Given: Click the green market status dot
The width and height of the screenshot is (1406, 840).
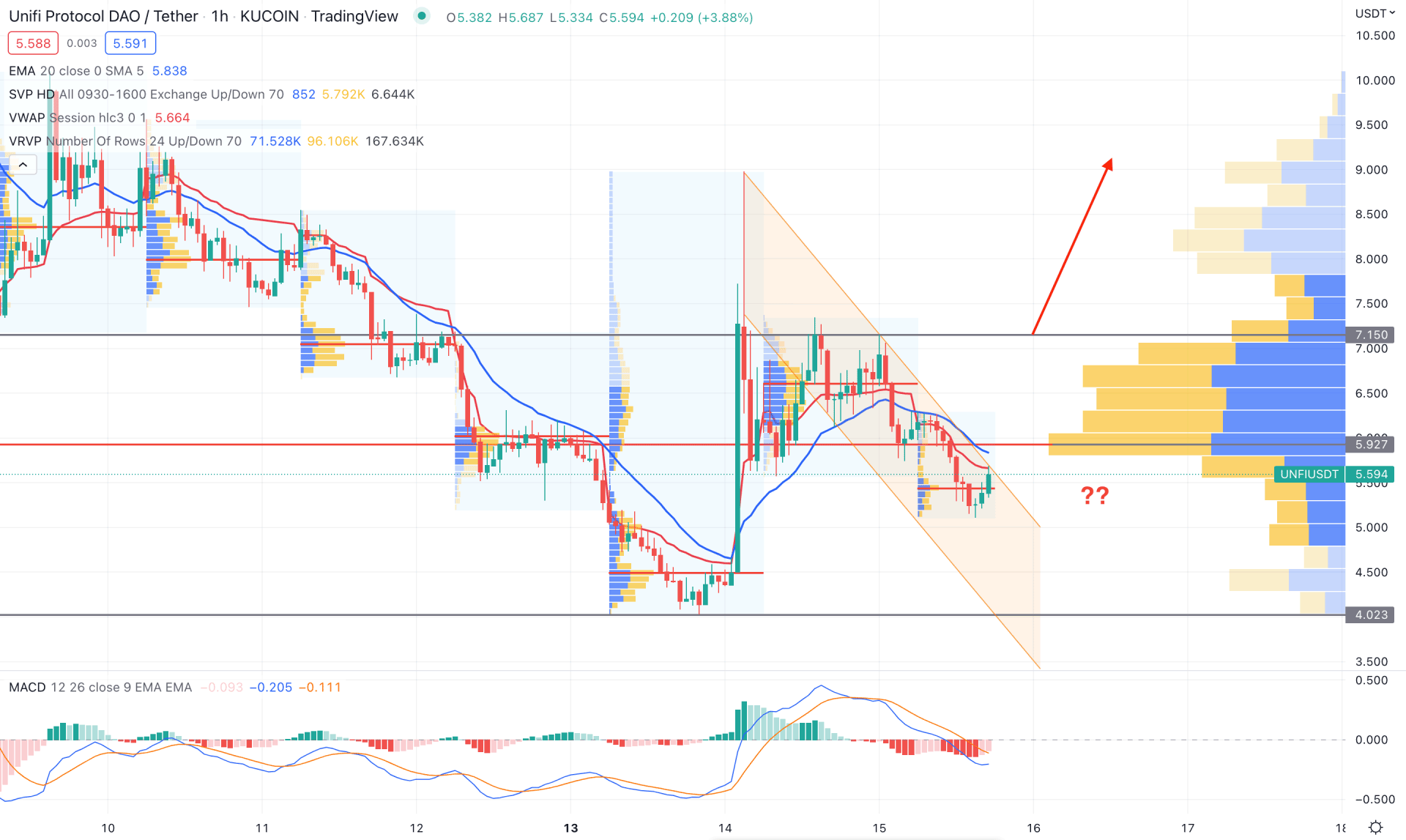Looking at the screenshot, I should click(x=422, y=16).
